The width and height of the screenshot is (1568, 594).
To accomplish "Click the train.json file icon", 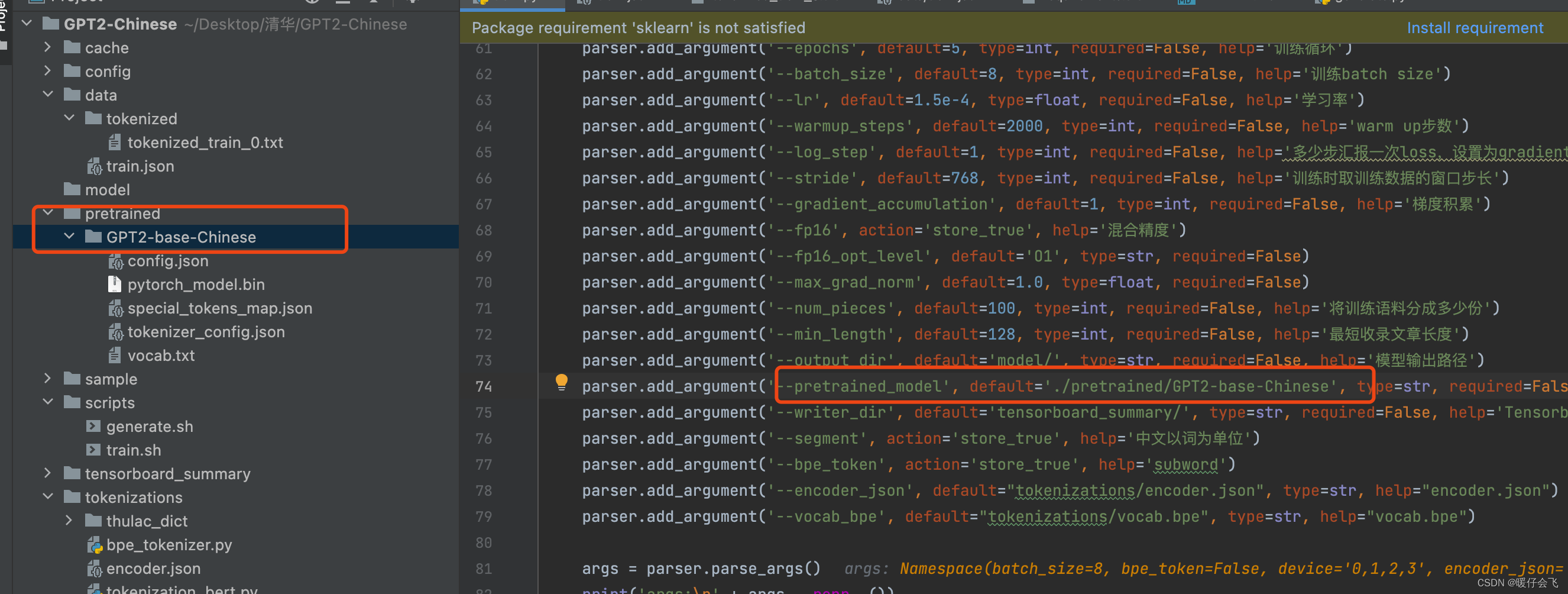I will [x=94, y=166].
